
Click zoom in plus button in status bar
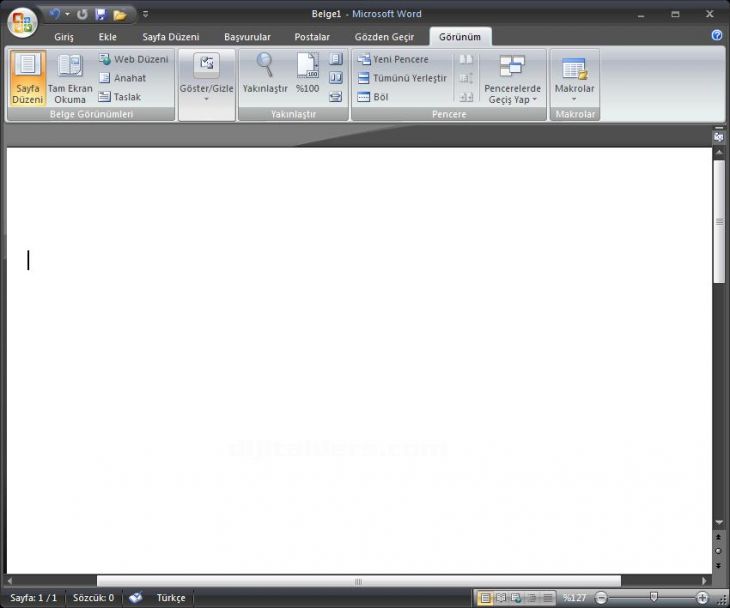coord(702,598)
